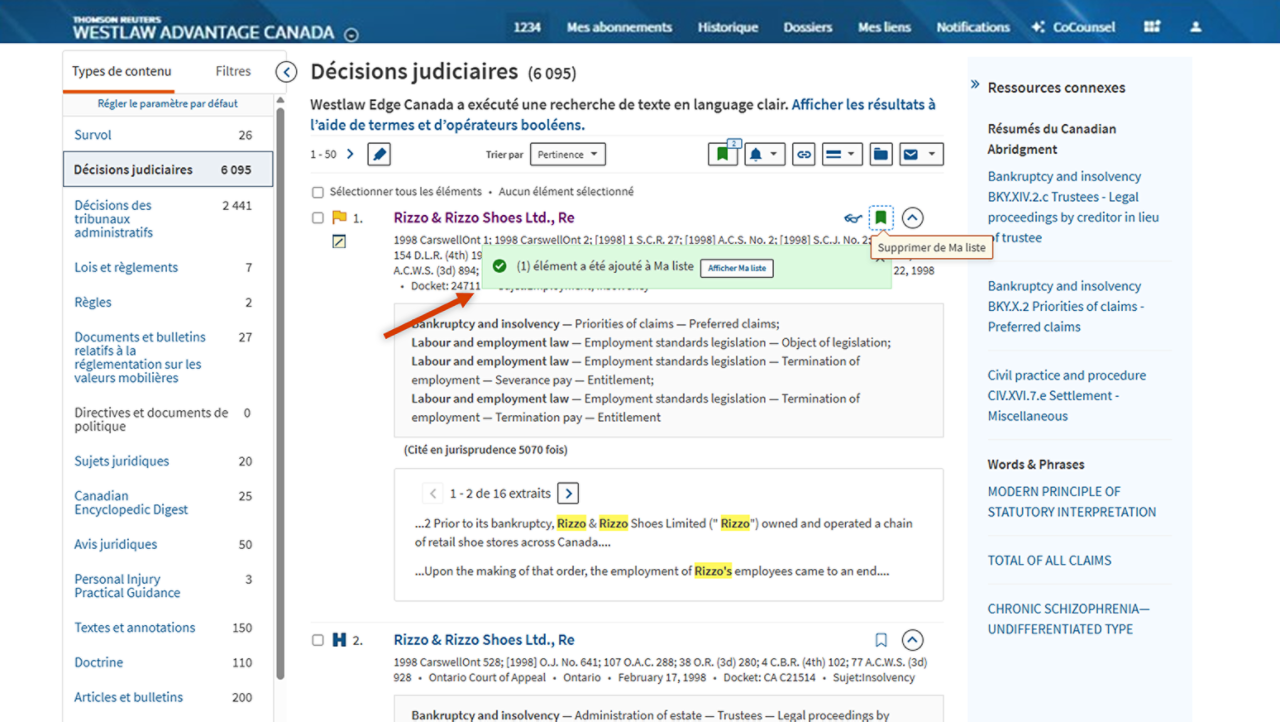Bookmark the second Rizzo & Rizzo result
This screenshot has width=1280, height=722.
(x=880, y=640)
